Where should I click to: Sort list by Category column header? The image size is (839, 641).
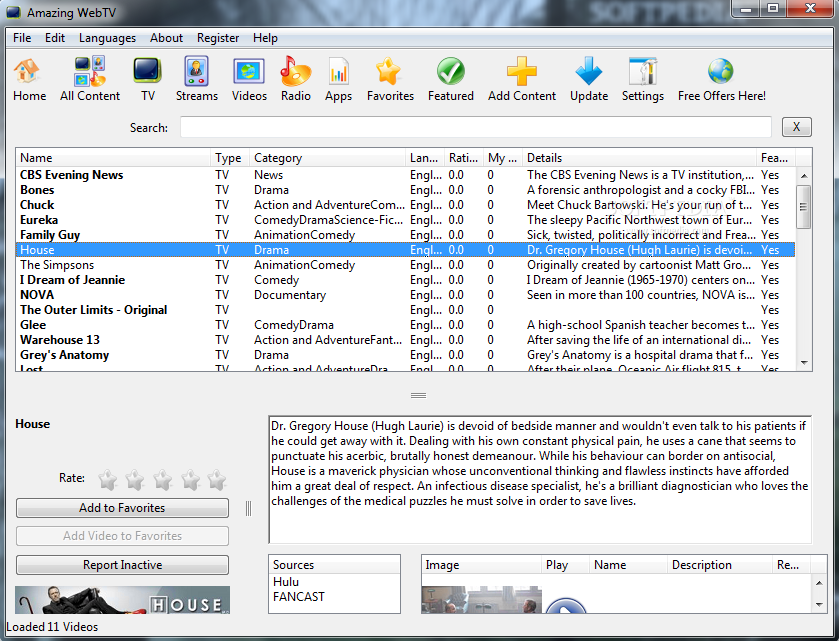(x=327, y=158)
